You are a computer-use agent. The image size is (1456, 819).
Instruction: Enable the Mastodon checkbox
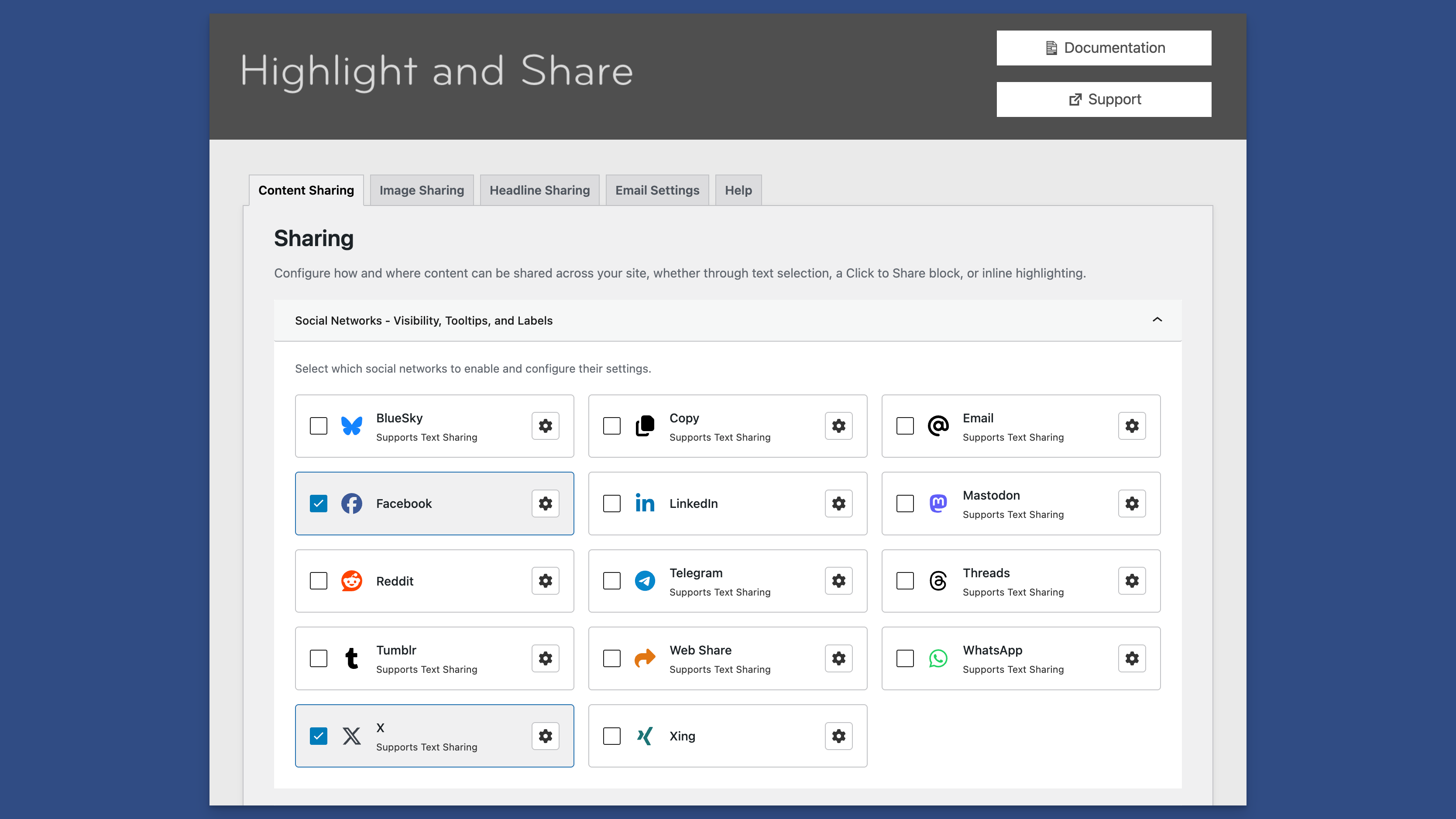point(906,503)
